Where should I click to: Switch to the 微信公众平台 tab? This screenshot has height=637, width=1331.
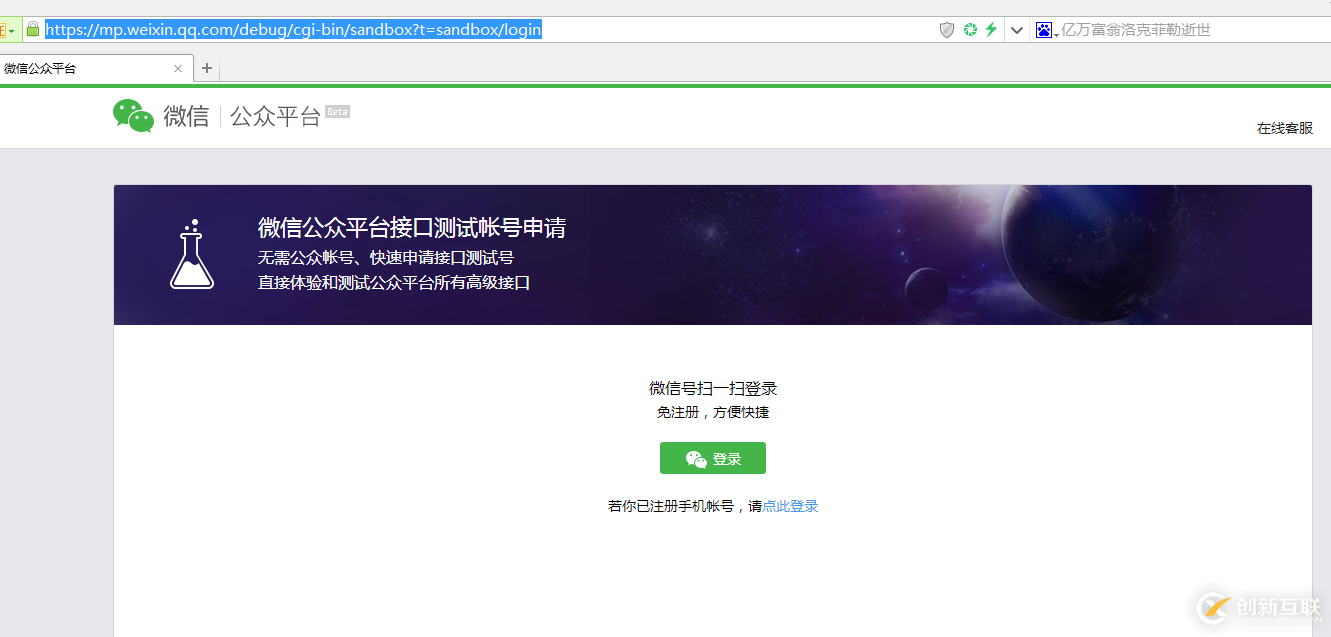tap(96, 69)
